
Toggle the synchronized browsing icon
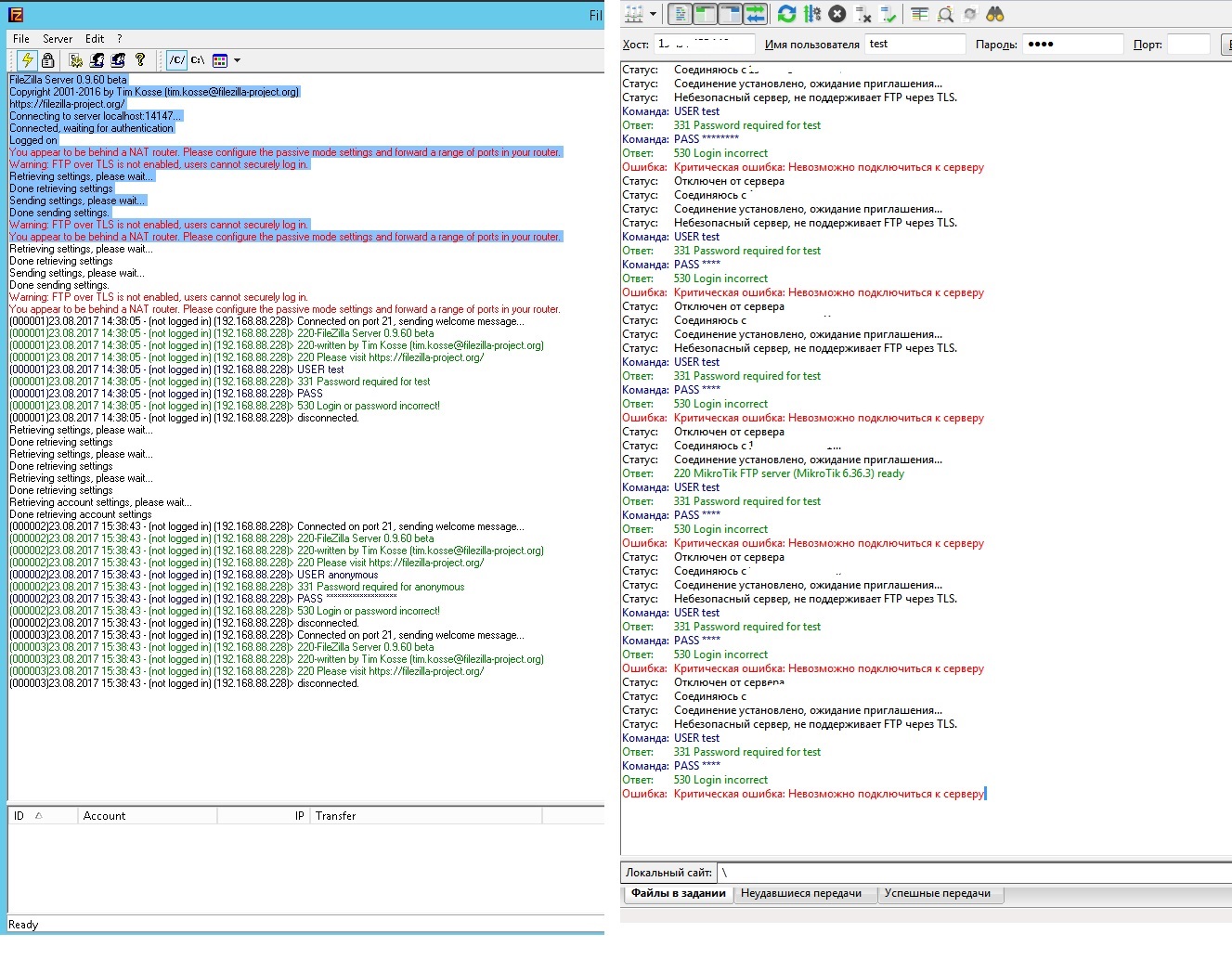(970, 14)
